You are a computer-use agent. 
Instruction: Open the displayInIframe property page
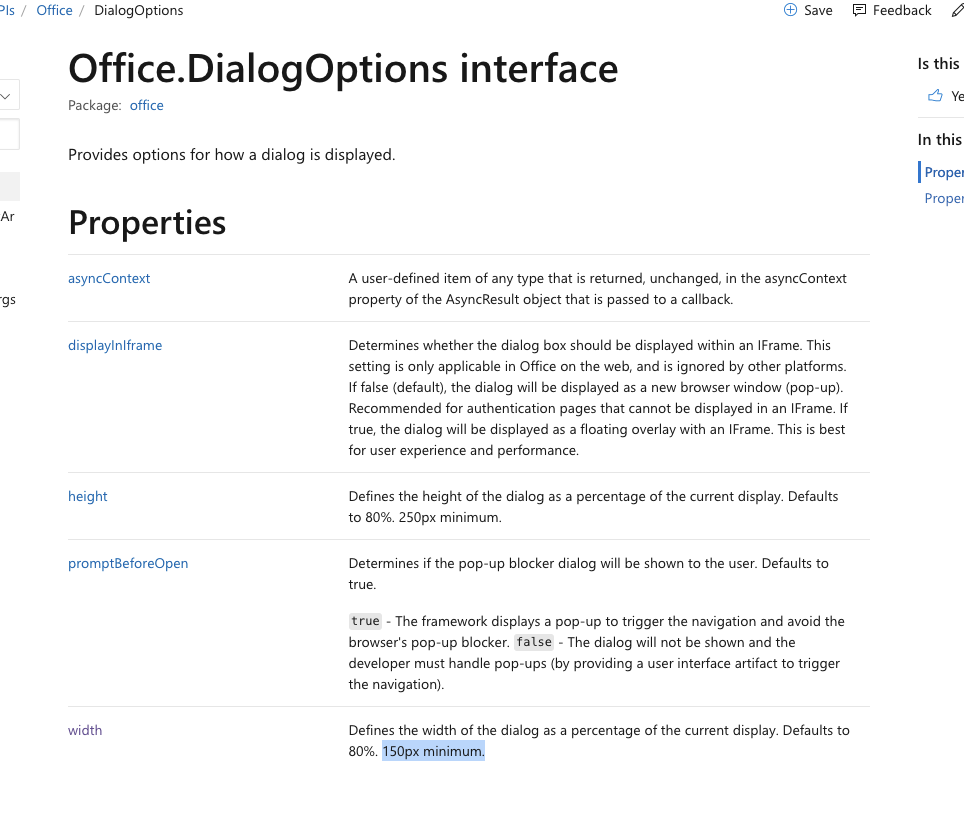115,345
